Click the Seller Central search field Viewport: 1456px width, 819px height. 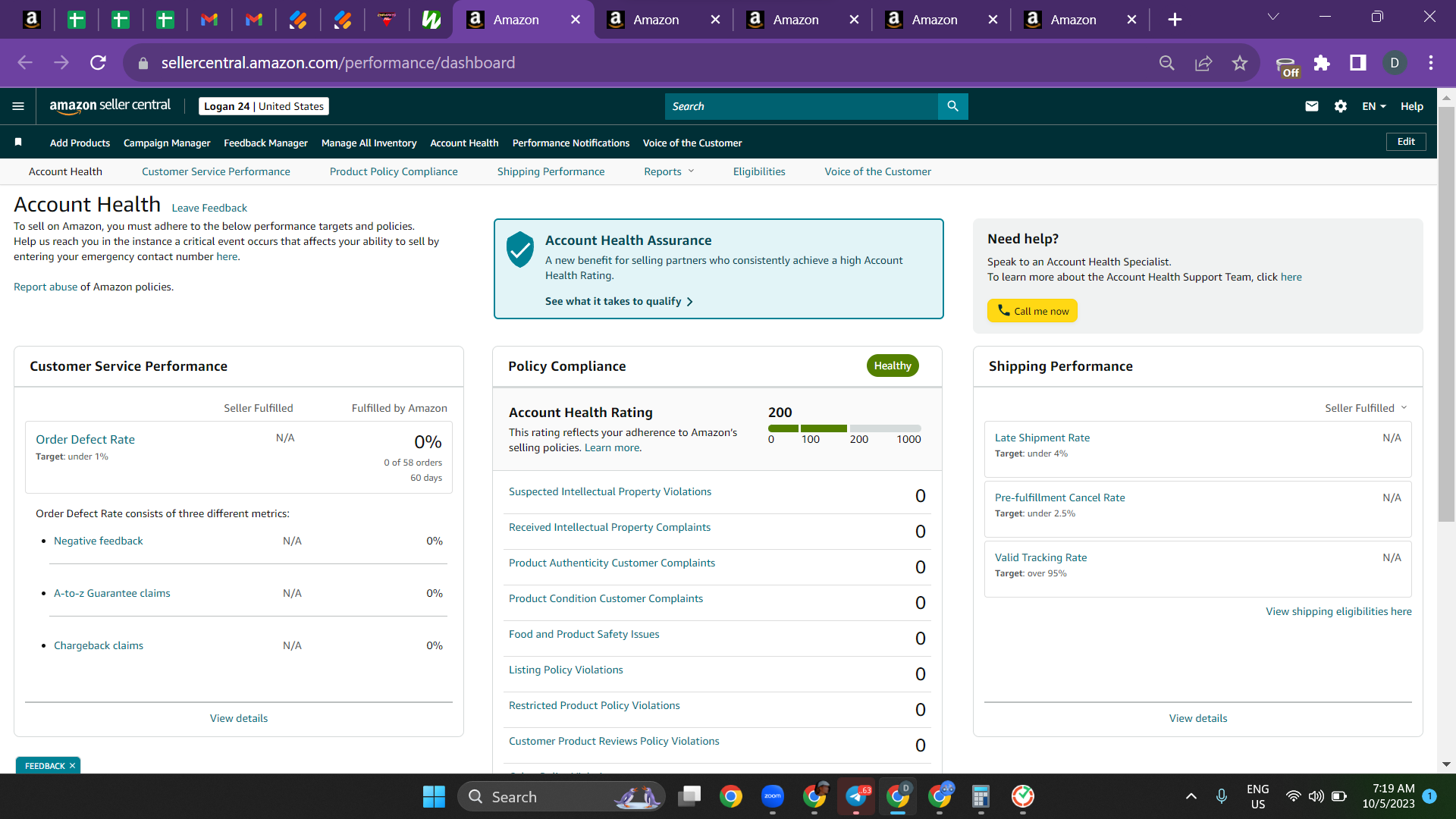pyautogui.click(x=802, y=106)
